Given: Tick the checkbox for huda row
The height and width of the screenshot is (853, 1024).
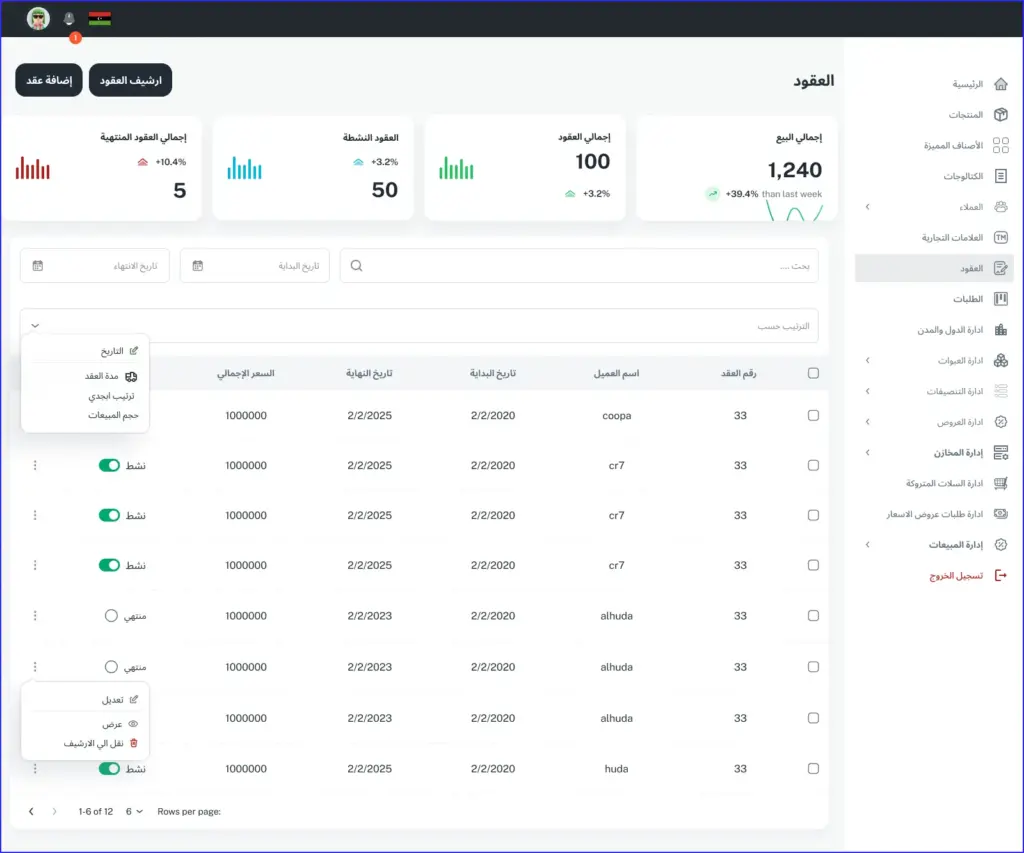Looking at the screenshot, I should [x=813, y=769].
